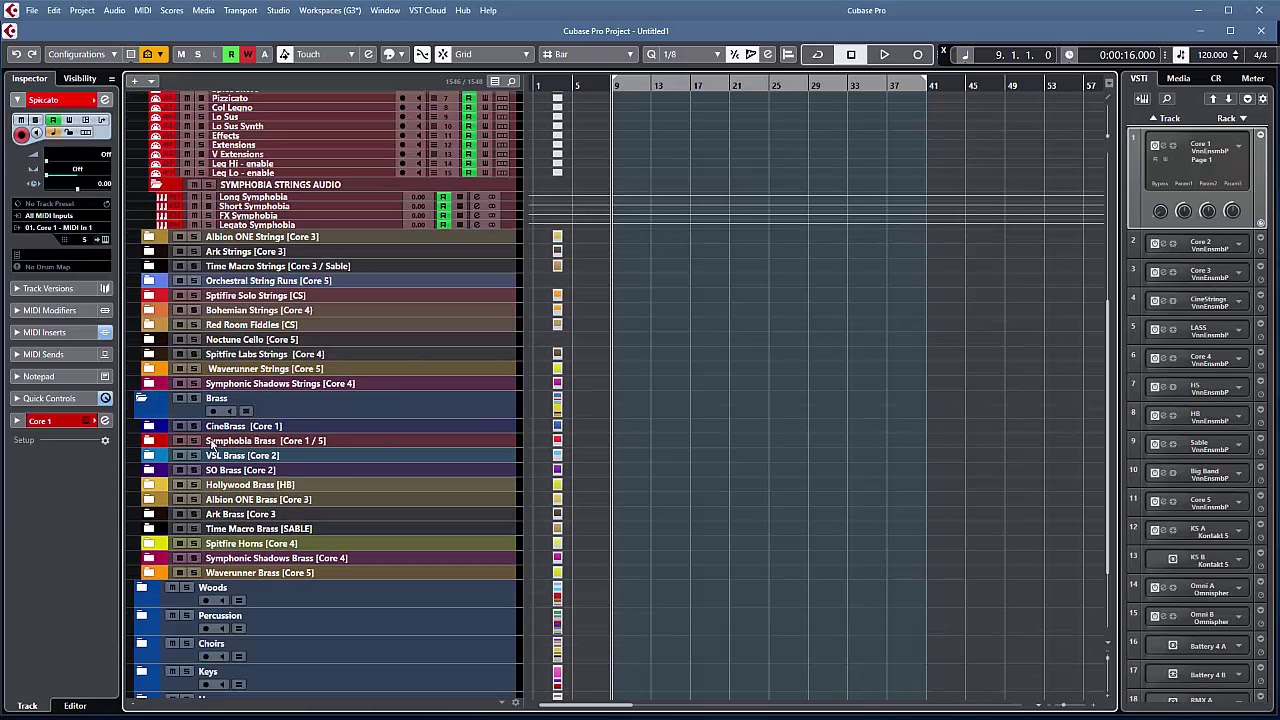Click the Add Track plus button
1280x720 pixels.
[x=135, y=81]
